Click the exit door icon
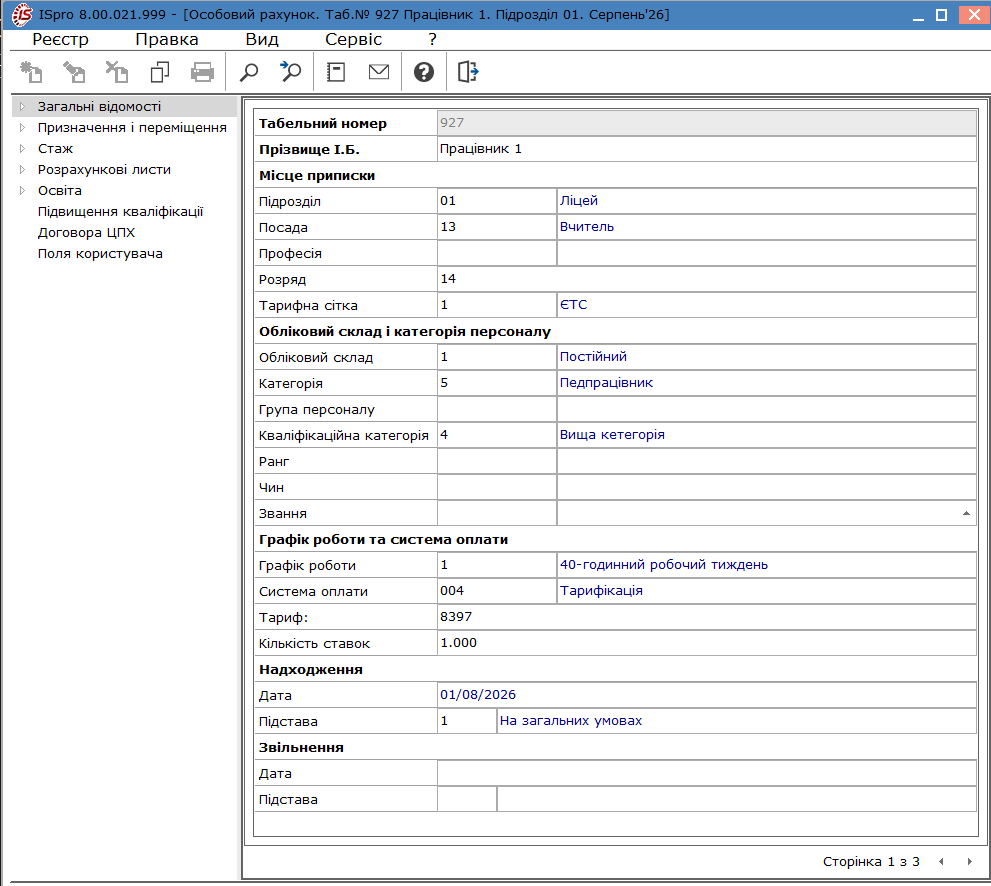The image size is (991, 886). pyautogui.click(x=468, y=72)
